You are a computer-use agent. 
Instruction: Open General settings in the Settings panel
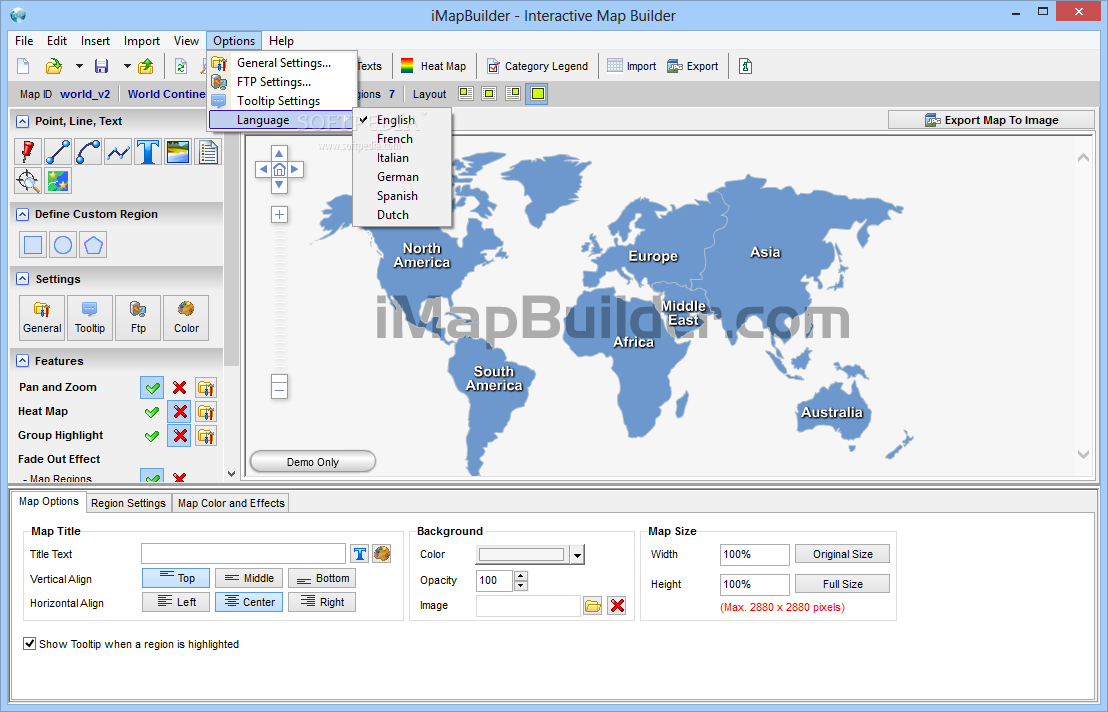coord(42,318)
